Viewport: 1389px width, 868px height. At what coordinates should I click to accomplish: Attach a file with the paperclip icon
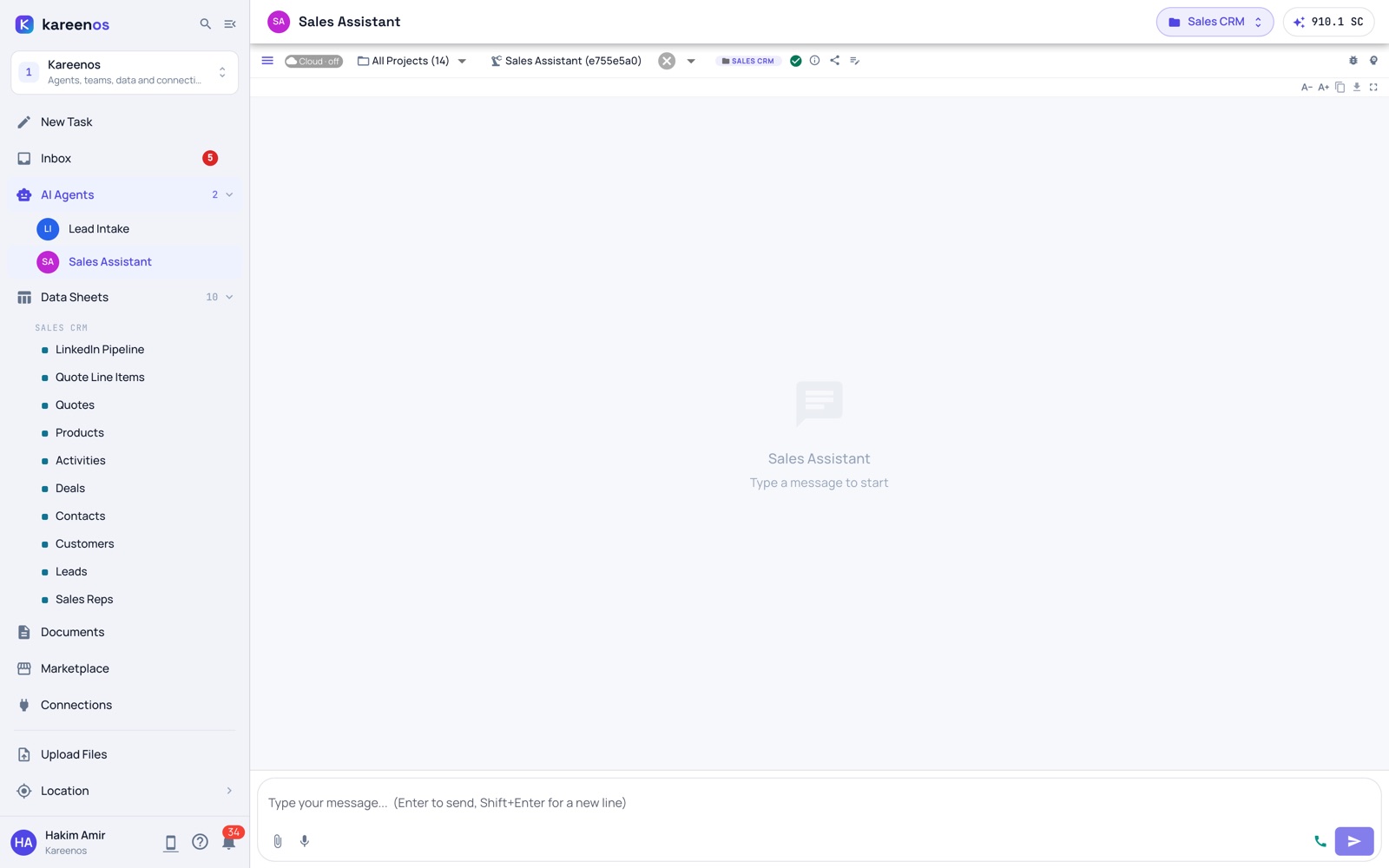278,841
